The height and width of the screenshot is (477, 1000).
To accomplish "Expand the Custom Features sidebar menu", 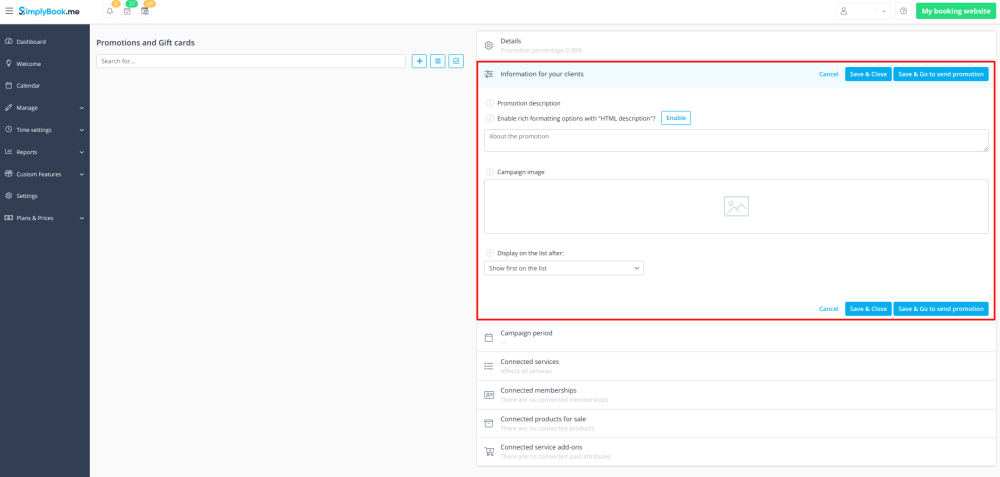I will click(45, 174).
